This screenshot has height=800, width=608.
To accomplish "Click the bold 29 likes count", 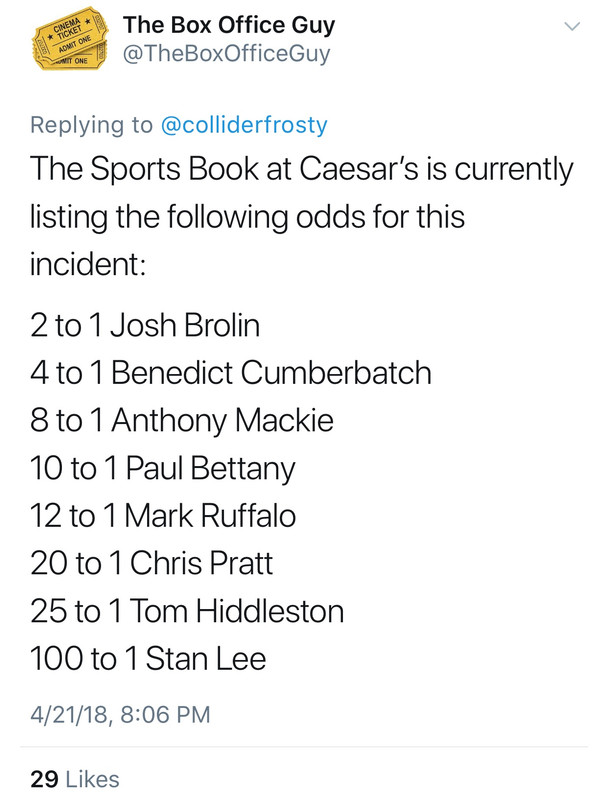I will click(44, 779).
